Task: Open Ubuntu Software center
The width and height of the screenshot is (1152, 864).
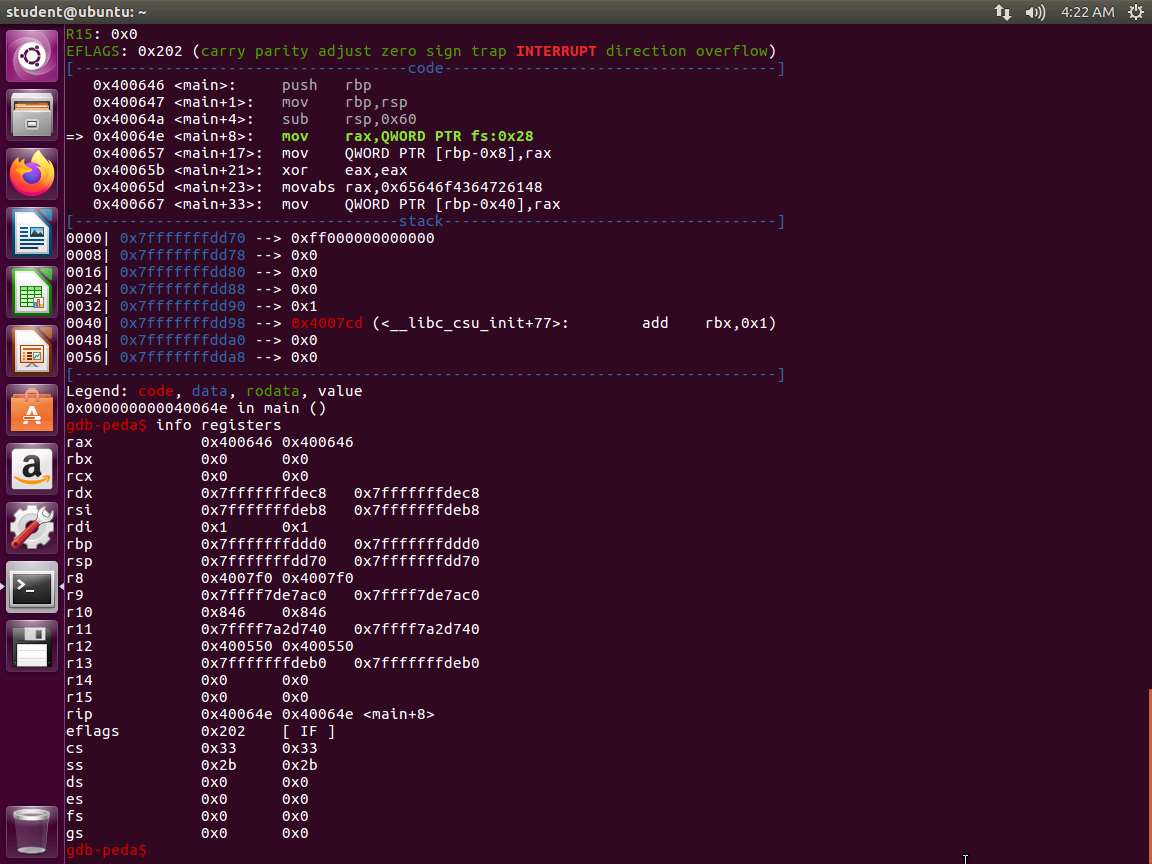Action: tap(32, 411)
